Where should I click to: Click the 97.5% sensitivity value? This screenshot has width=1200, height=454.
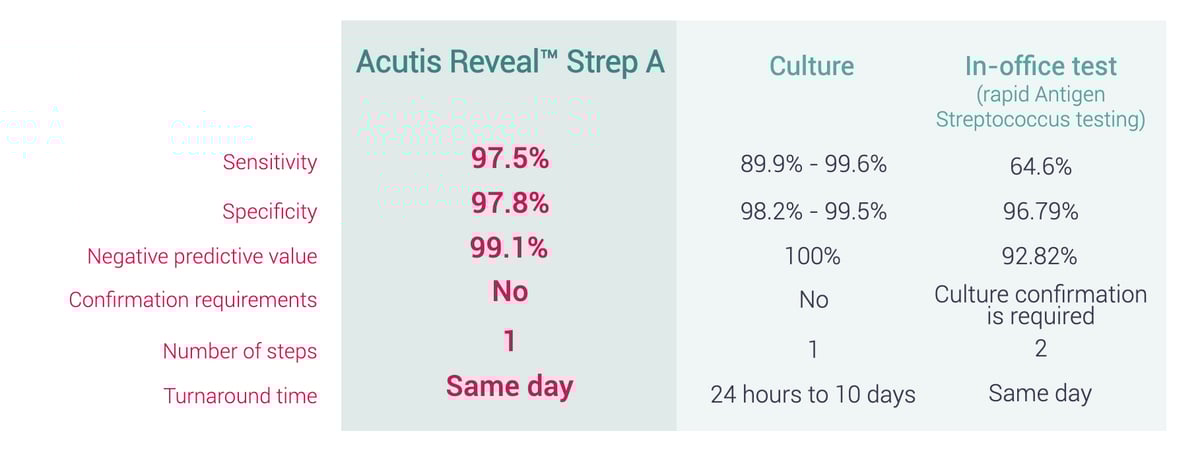pyautogui.click(x=510, y=159)
